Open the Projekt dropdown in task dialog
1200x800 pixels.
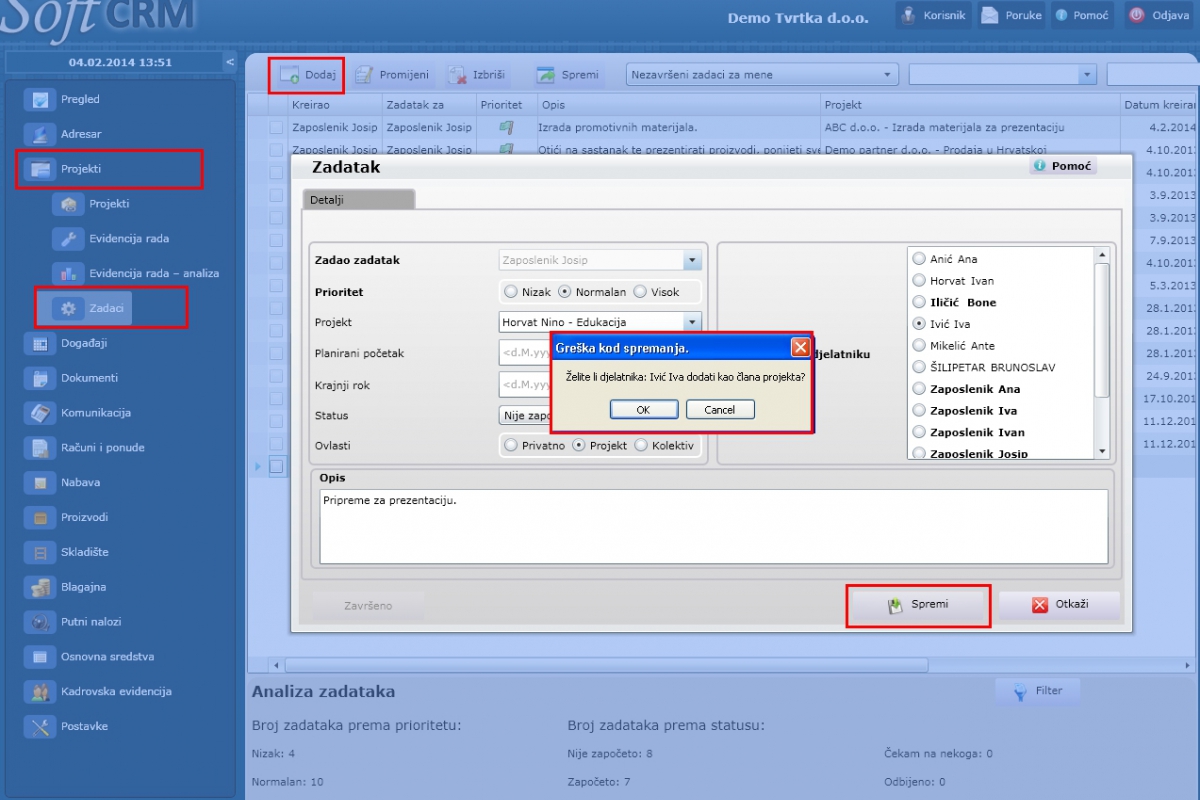pos(692,322)
